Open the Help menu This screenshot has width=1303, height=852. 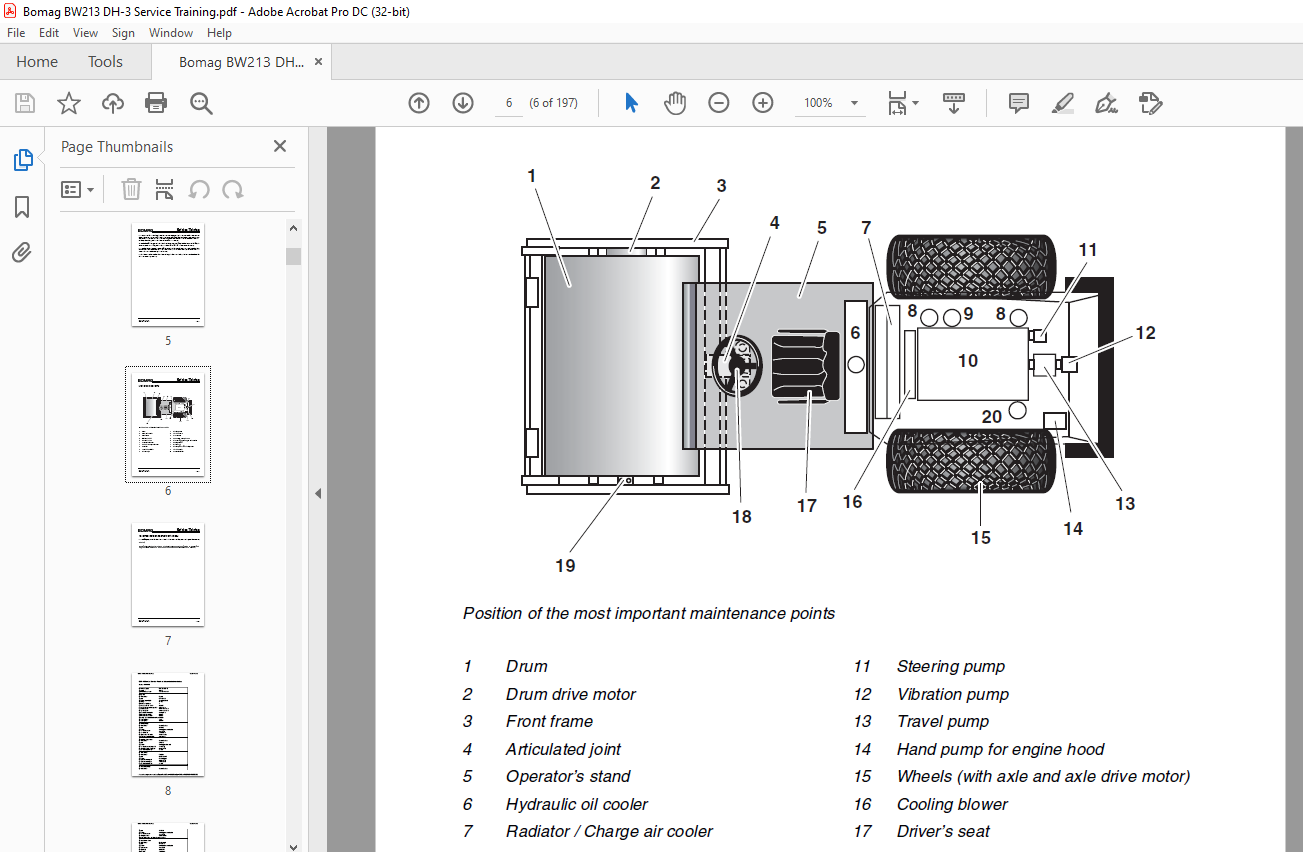tap(219, 33)
